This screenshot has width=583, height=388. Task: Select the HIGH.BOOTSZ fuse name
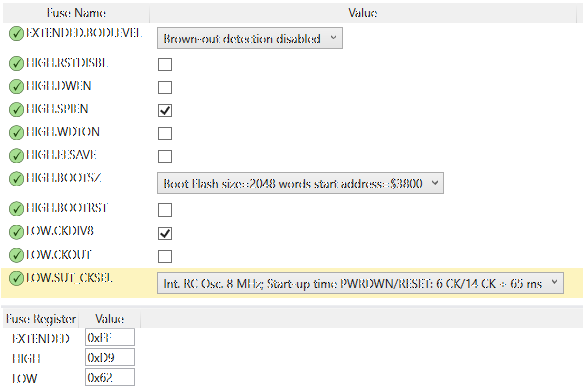pyautogui.click(x=63, y=178)
